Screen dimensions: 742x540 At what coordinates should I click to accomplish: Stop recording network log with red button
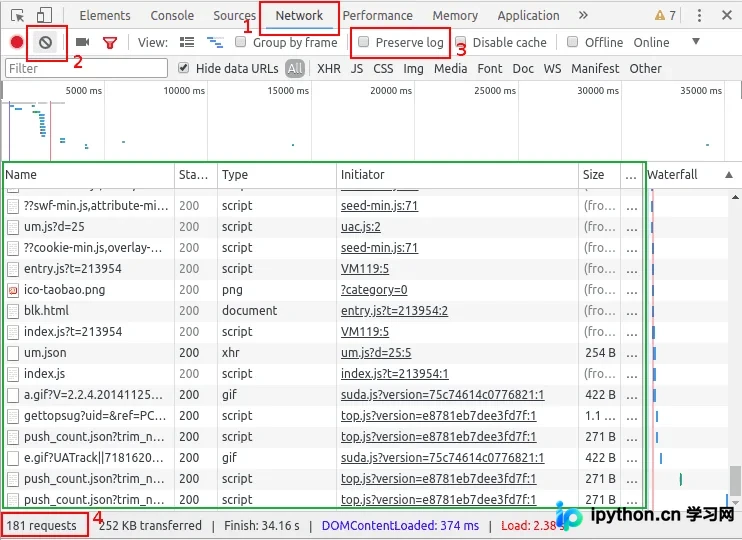(17, 43)
